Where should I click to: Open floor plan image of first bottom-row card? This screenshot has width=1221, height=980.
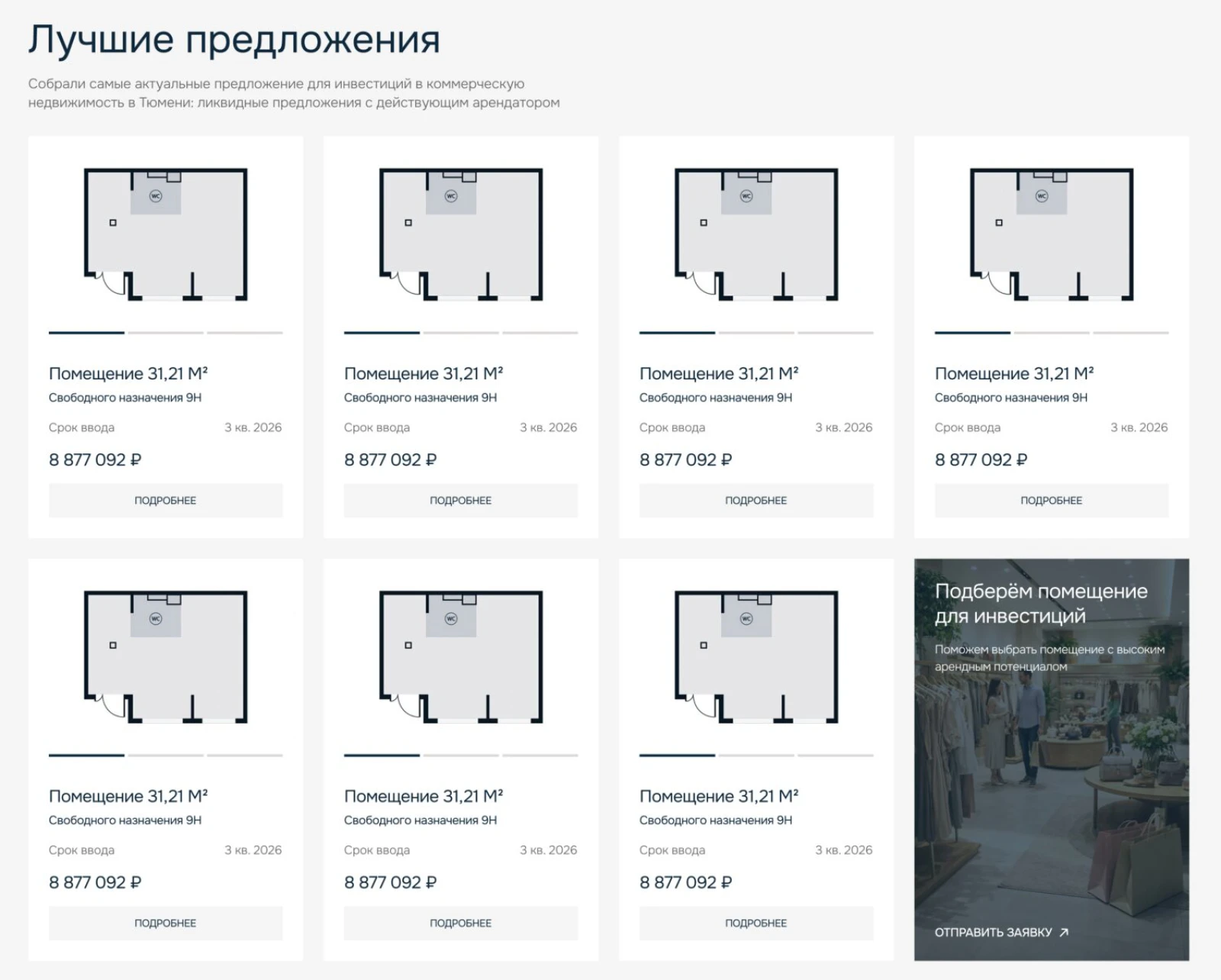coord(166,657)
